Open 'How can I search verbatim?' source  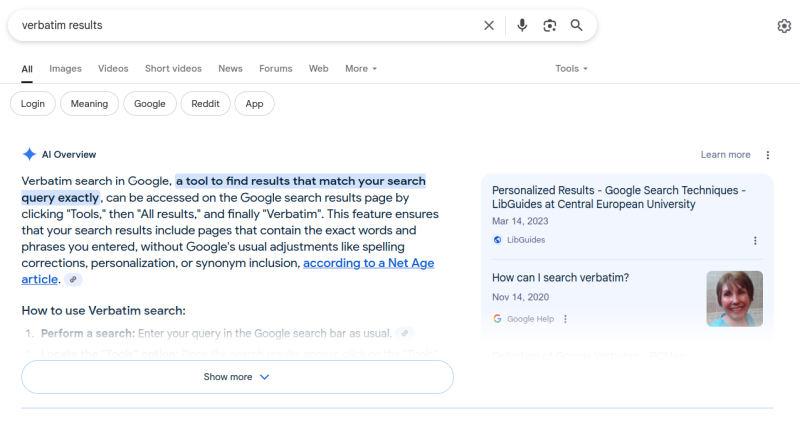pyautogui.click(x=560, y=278)
